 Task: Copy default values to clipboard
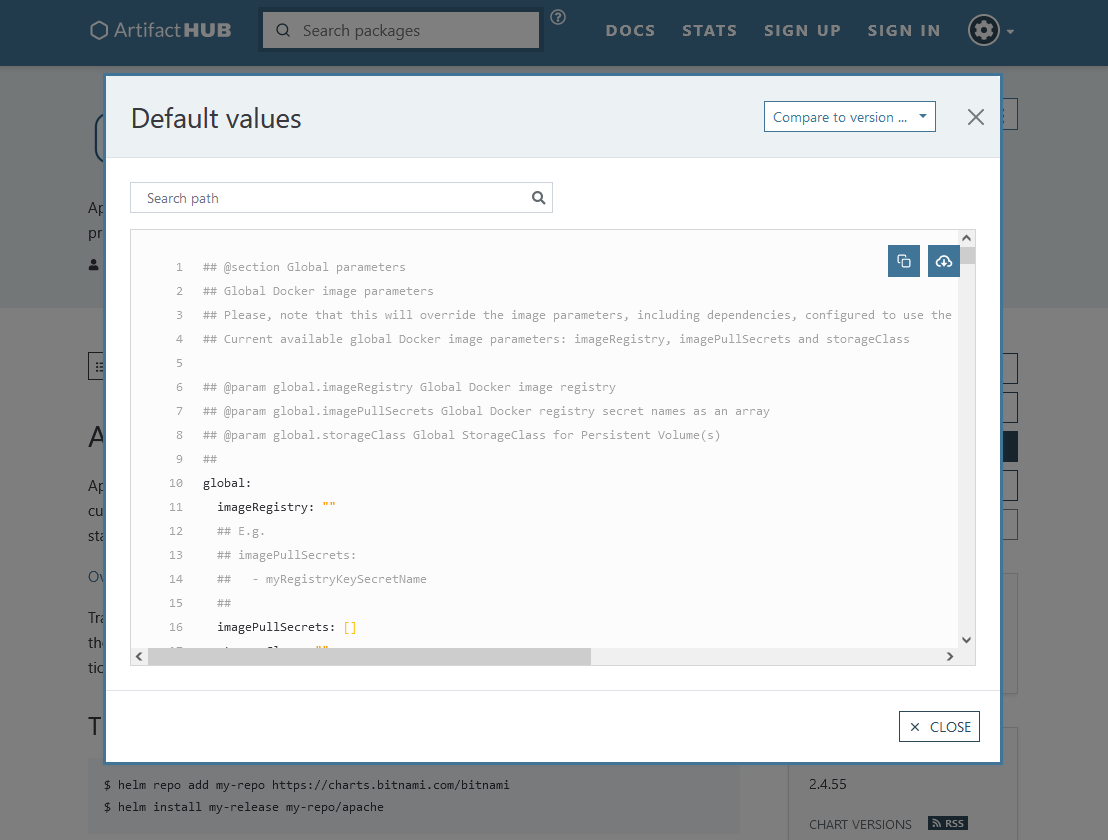coord(904,261)
